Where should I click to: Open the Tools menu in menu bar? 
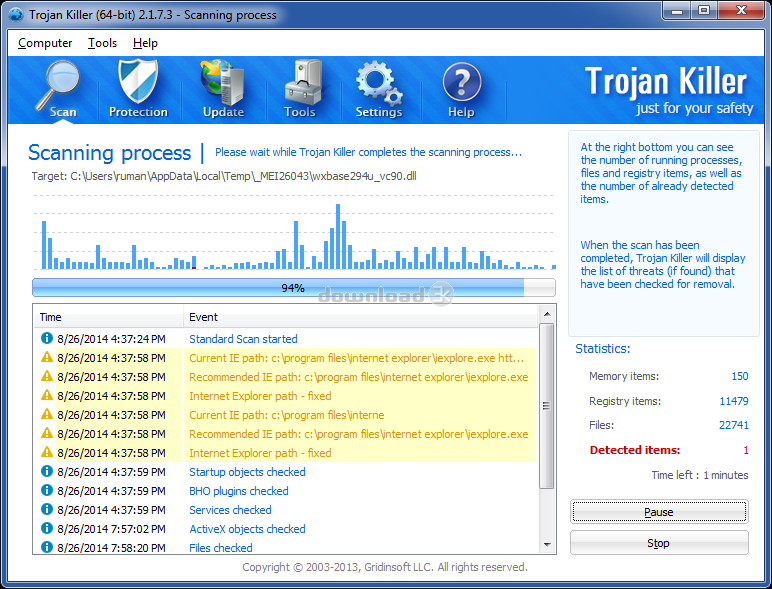102,43
